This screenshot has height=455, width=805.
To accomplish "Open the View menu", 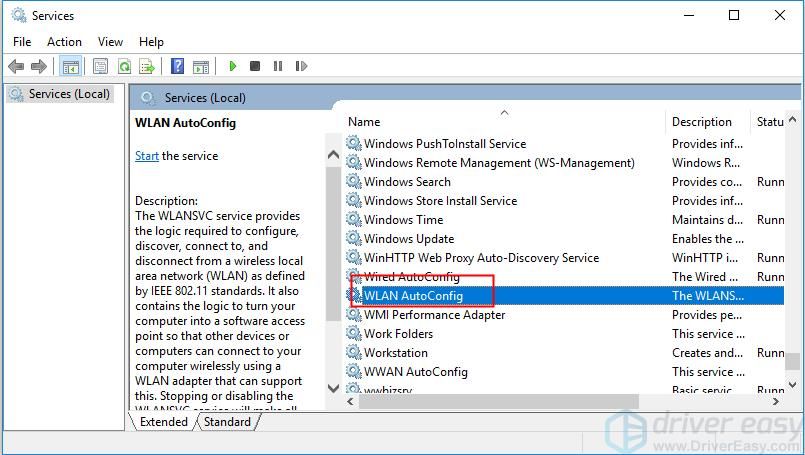I will (110, 42).
